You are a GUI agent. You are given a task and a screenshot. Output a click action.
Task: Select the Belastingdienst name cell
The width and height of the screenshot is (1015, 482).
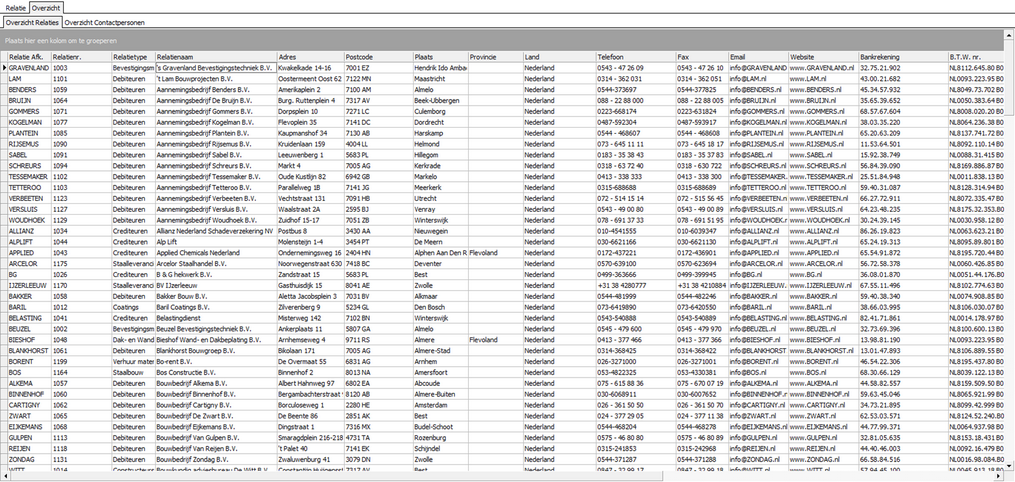click(x=216, y=318)
